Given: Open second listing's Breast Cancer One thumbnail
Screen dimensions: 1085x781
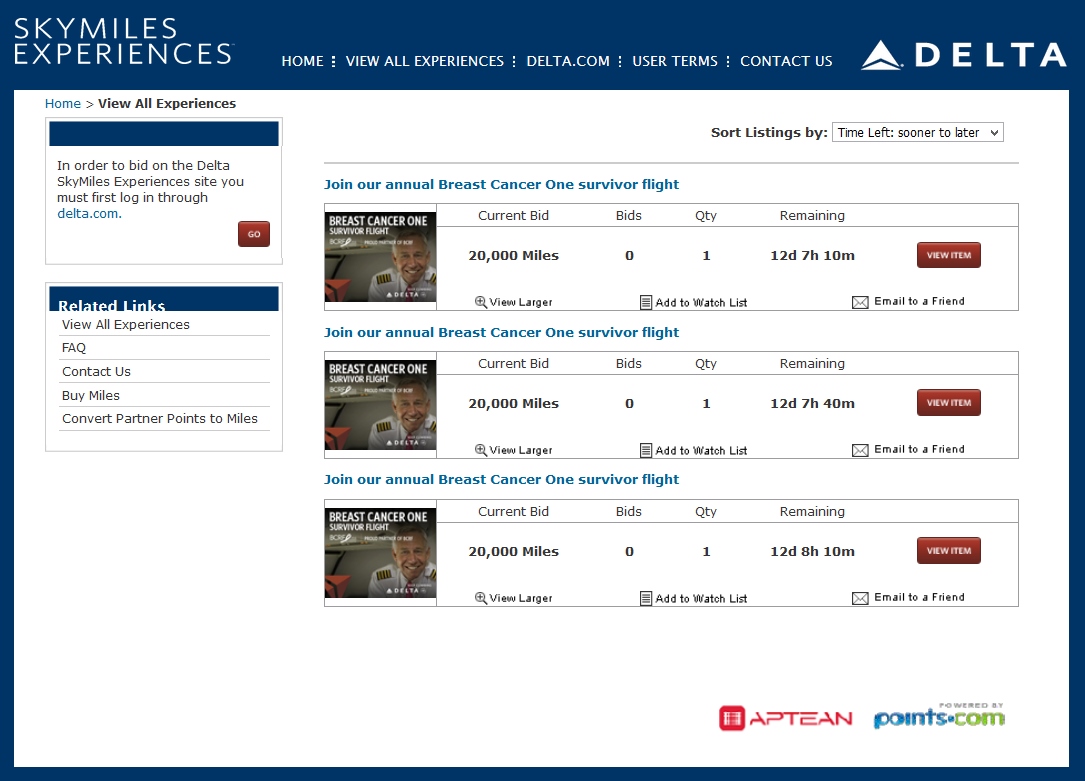Looking at the screenshot, I should (380, 404).
